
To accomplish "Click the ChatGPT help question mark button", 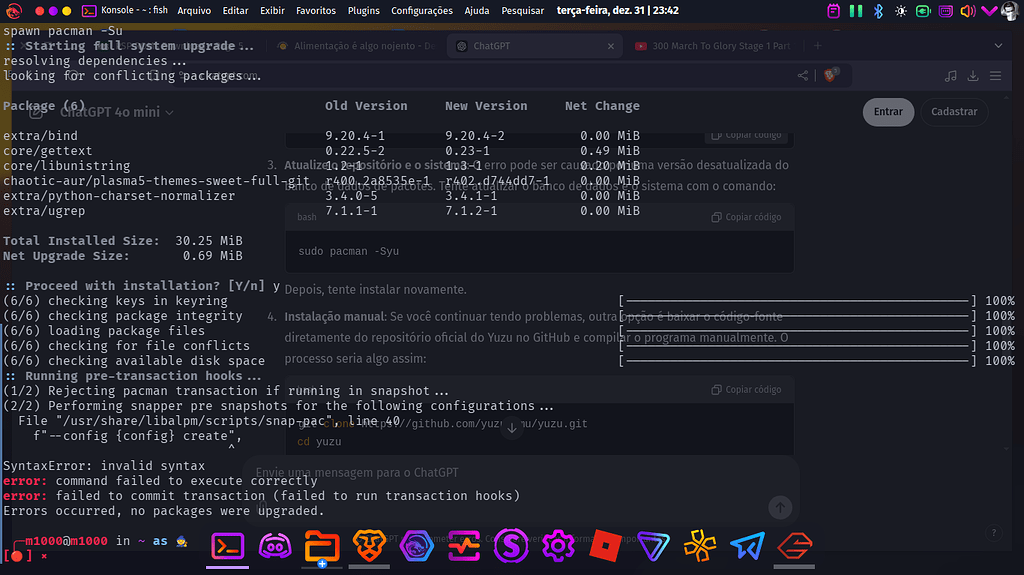I will [994, 533].
